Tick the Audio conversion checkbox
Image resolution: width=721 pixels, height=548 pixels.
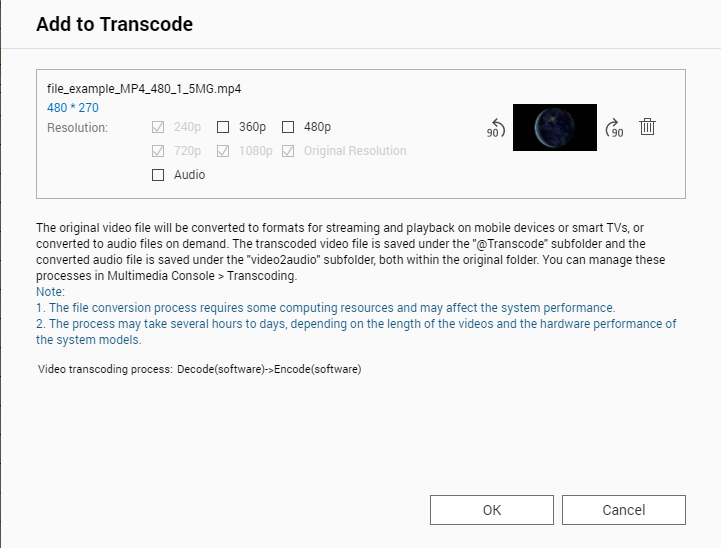click(158, 175)
